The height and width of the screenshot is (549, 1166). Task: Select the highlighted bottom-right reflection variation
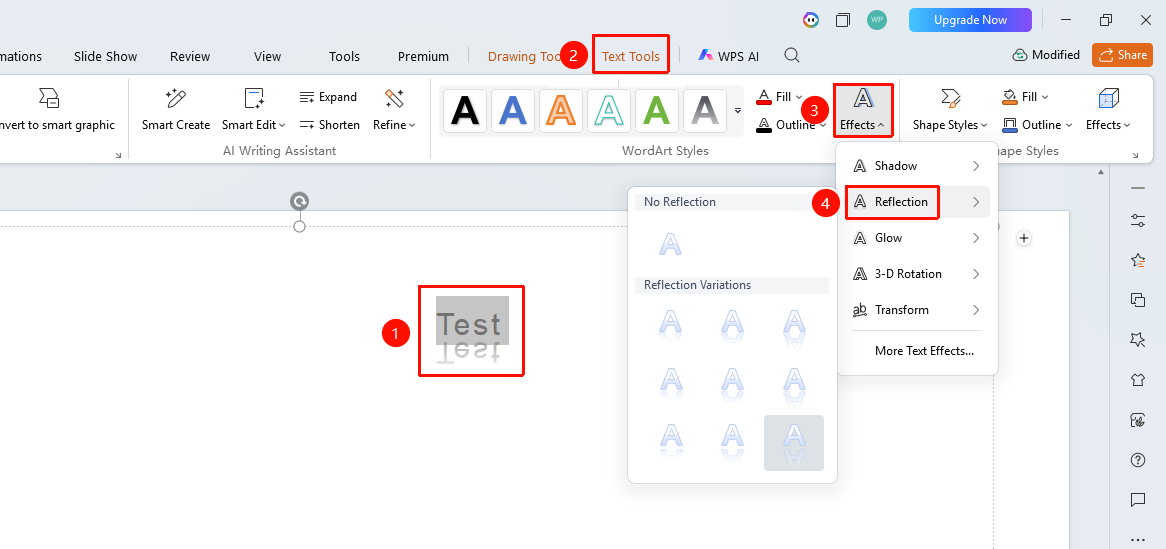click(794, 443)
